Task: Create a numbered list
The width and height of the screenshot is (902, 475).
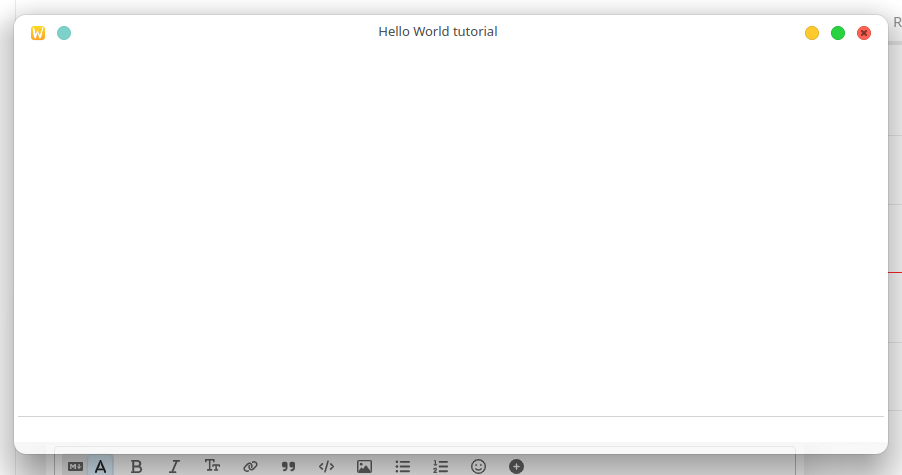Action: pyautogui.click(x=440, y=466)
